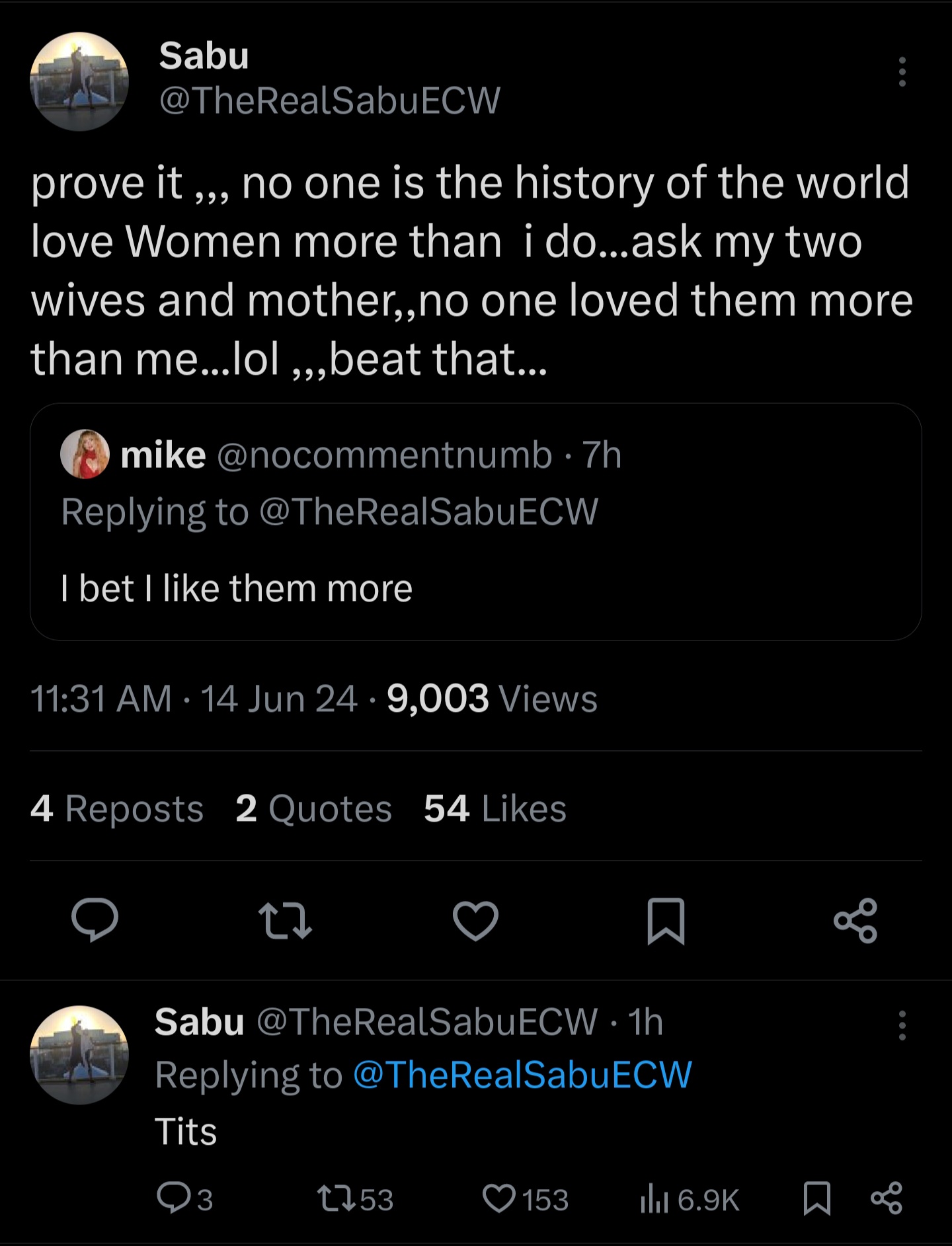Open the 54 Likes list
The width and height of the screenshot is (952, 1246).
pos(495,808)
